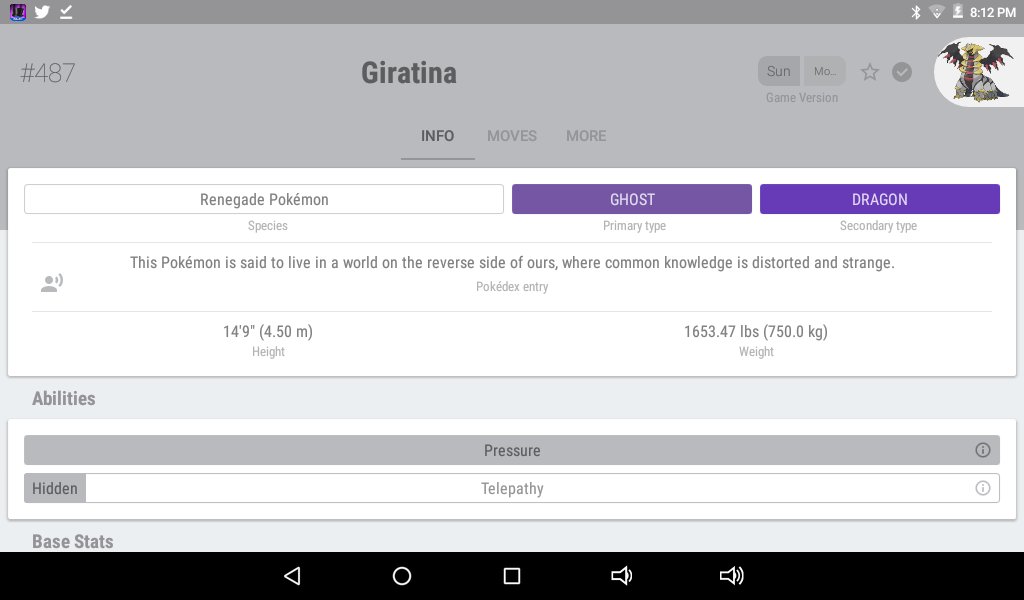Tap the battery status icon
This screenshot has height=600, width=1024.
tap(957, 12)
